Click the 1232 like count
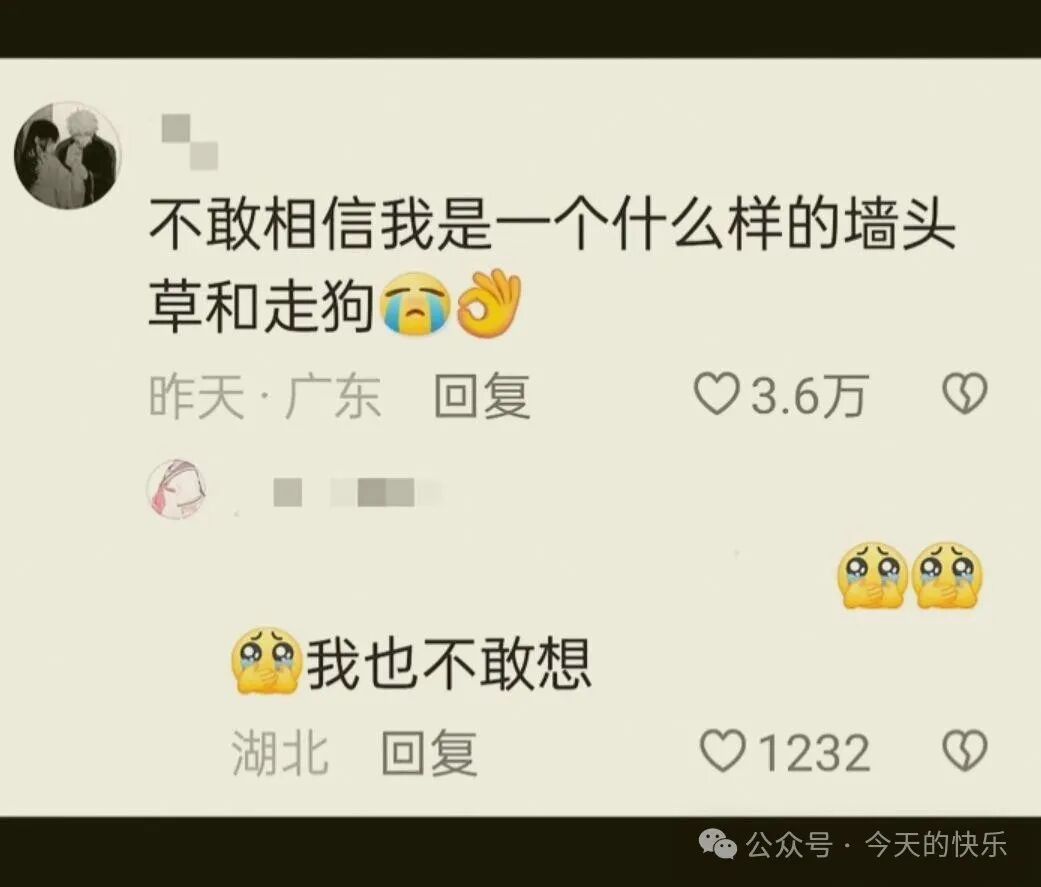 click(x=815, y=753)
